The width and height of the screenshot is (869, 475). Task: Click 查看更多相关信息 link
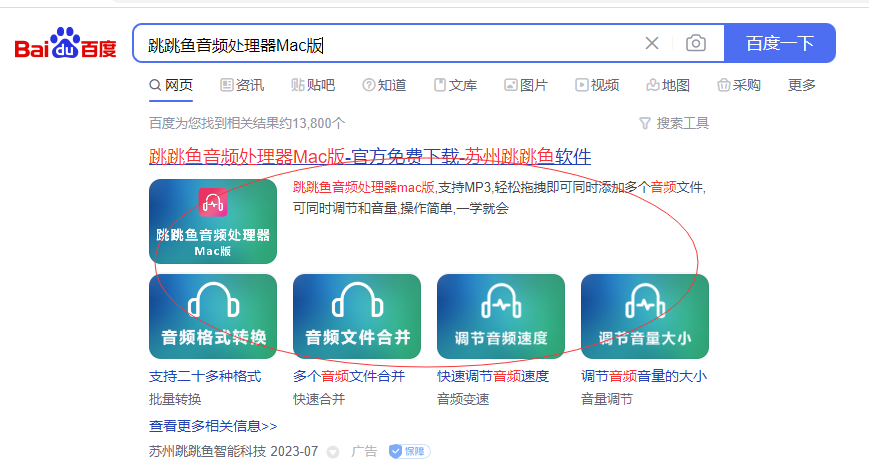point(213,425)
